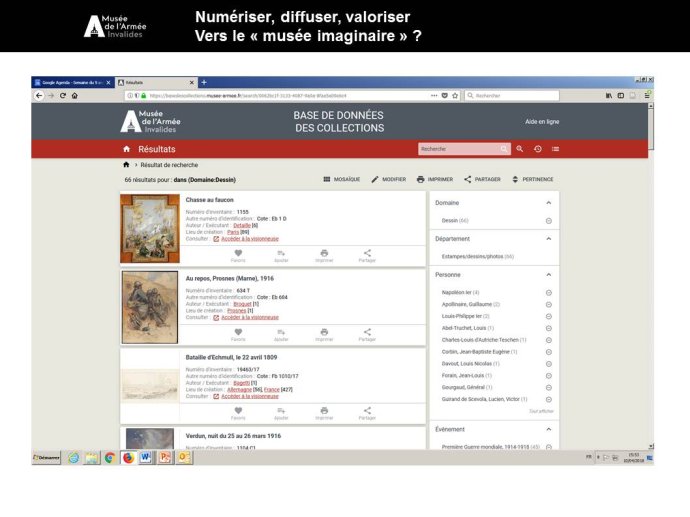Open title Verdun, nuit du 25 au 26 mars 1916
690x517 pixels.
[233, 436]
